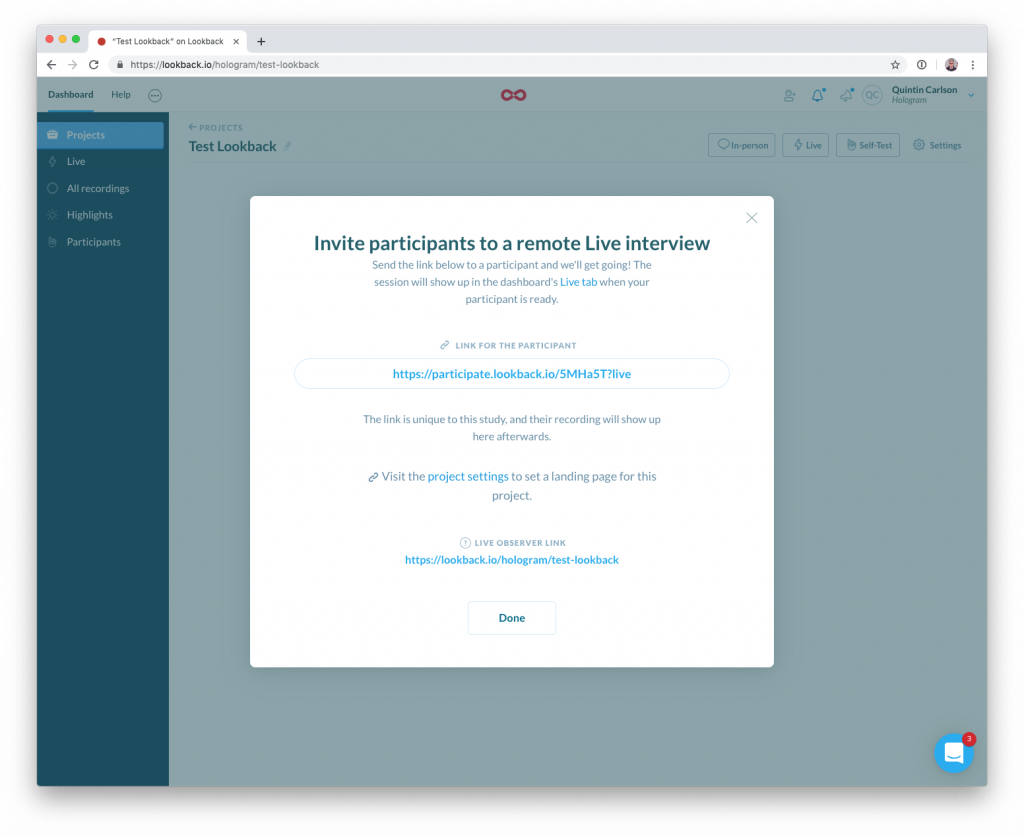Open the notifications bell
The image size is (1024, 835).
818,95
